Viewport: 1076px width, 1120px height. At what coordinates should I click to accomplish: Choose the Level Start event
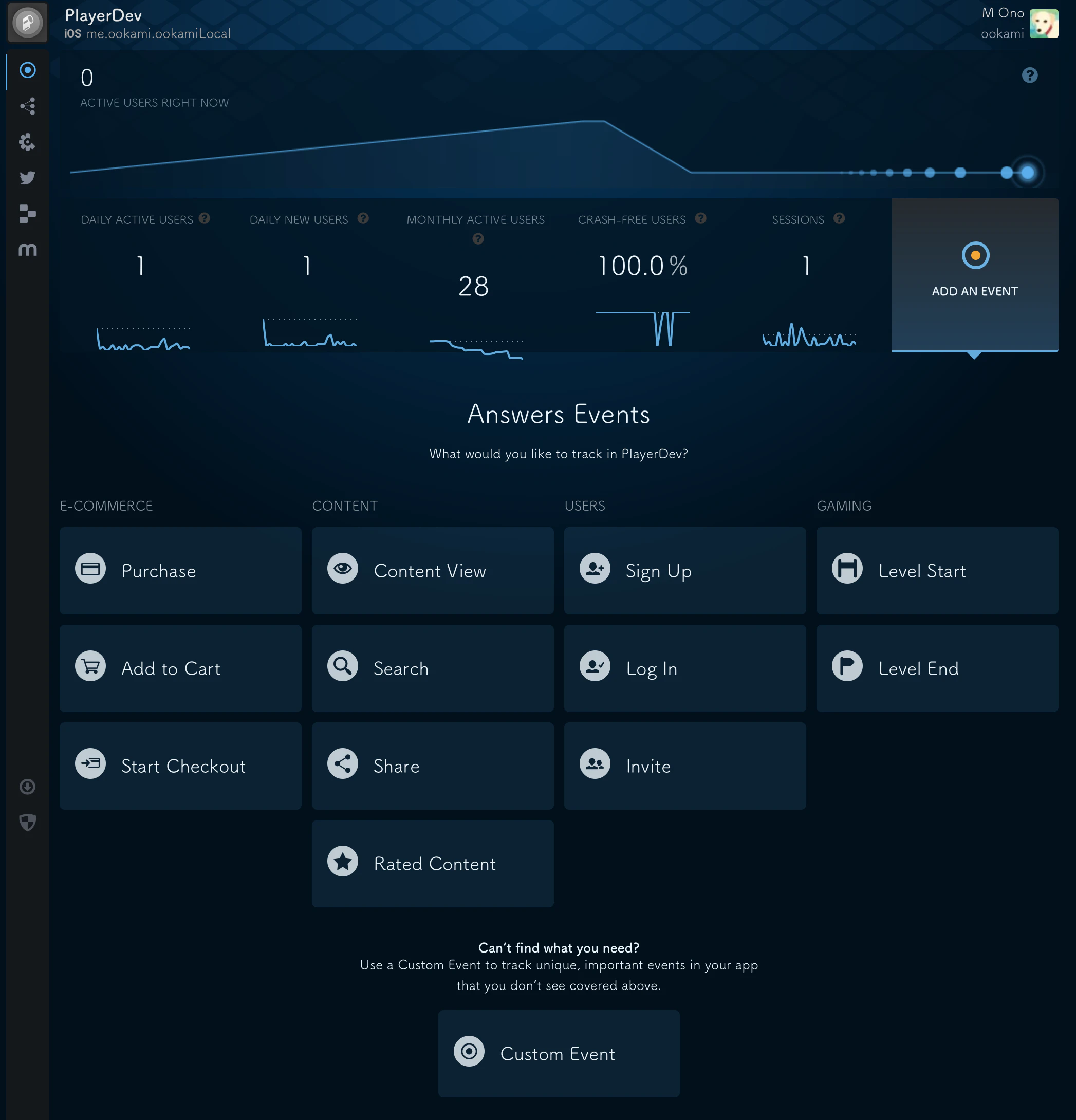[x=937, y=571]
